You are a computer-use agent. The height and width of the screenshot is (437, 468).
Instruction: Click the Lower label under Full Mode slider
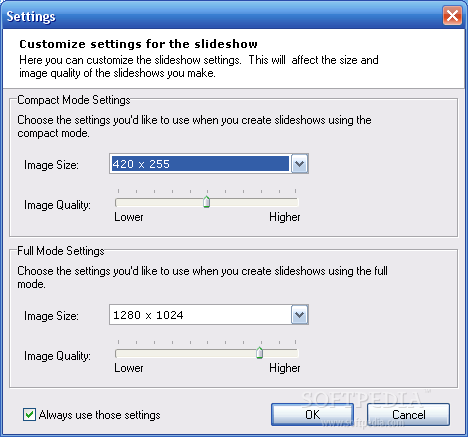tap(129, 368)
